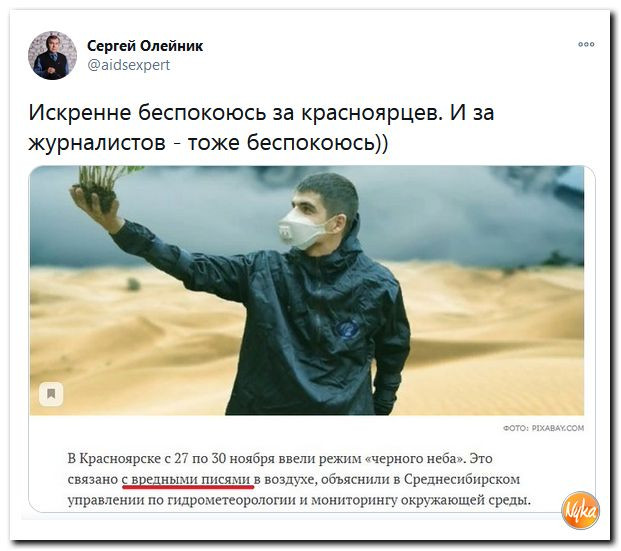This screenshot has width=621, height=551.
Task: Click the last line ending окружающей среды
Action: point(299,500)
